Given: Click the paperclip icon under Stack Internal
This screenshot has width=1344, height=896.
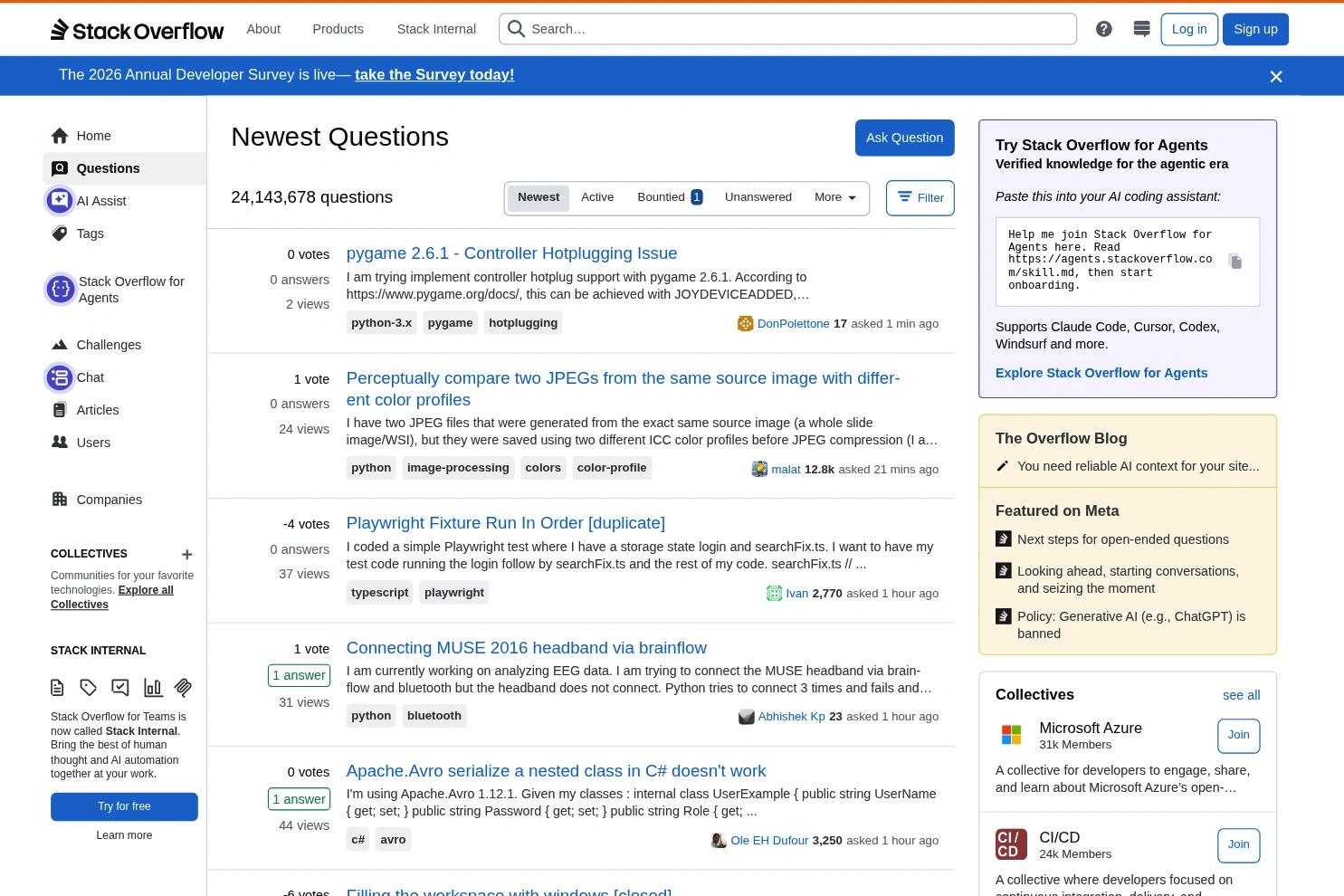Looking at the screenshot, I should click(x=183, y=688).
